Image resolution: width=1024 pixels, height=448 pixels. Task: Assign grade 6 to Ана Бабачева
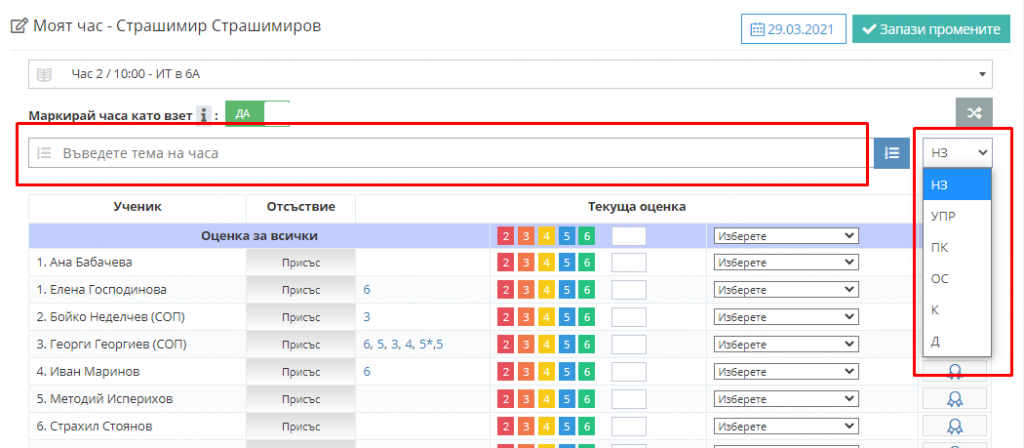click(x=587, y=262)
